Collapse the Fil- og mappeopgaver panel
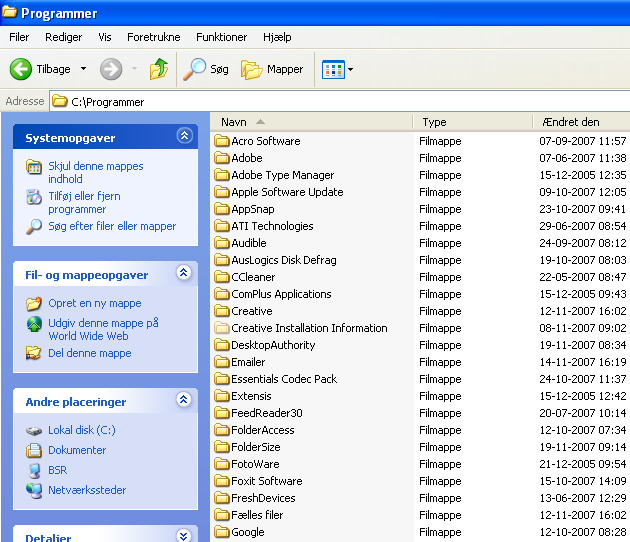630x542 pixels. [184, 273]
